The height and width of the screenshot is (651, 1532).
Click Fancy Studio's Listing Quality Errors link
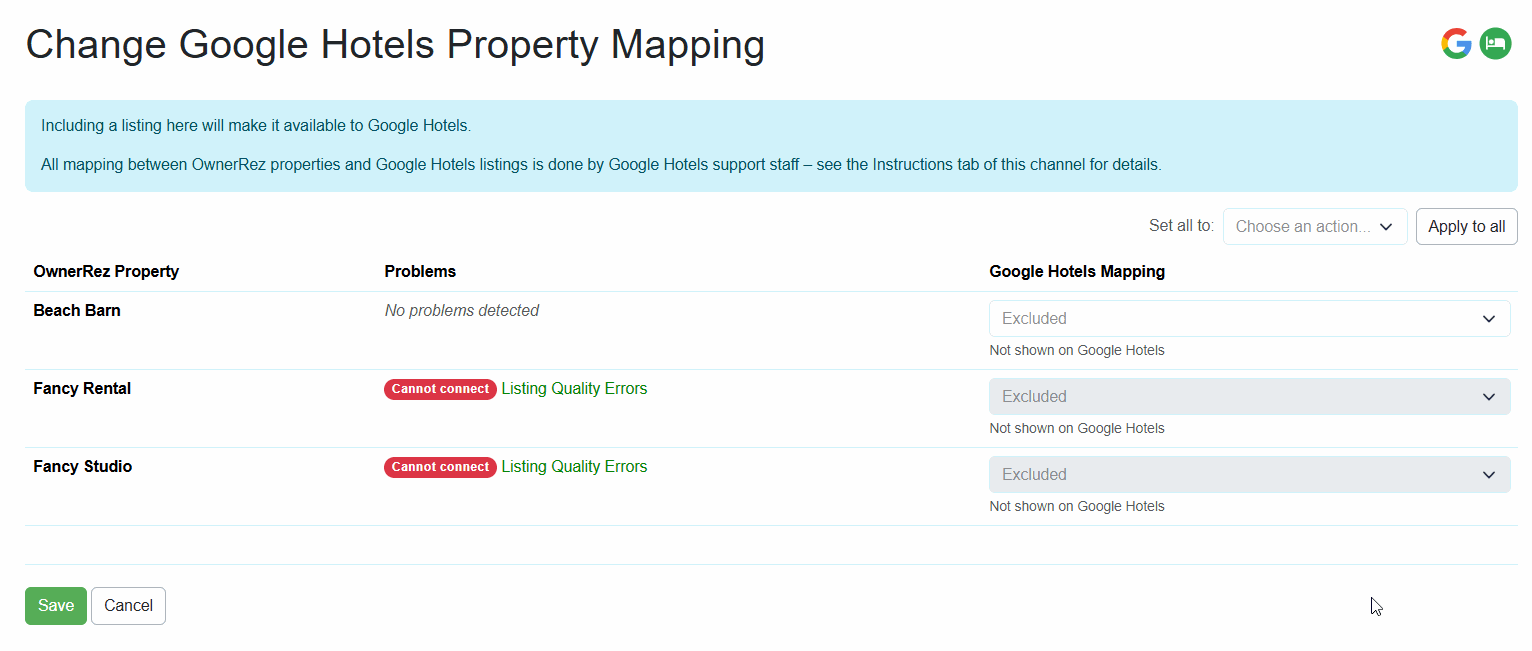pyautogui.click(x=574, y=466)
